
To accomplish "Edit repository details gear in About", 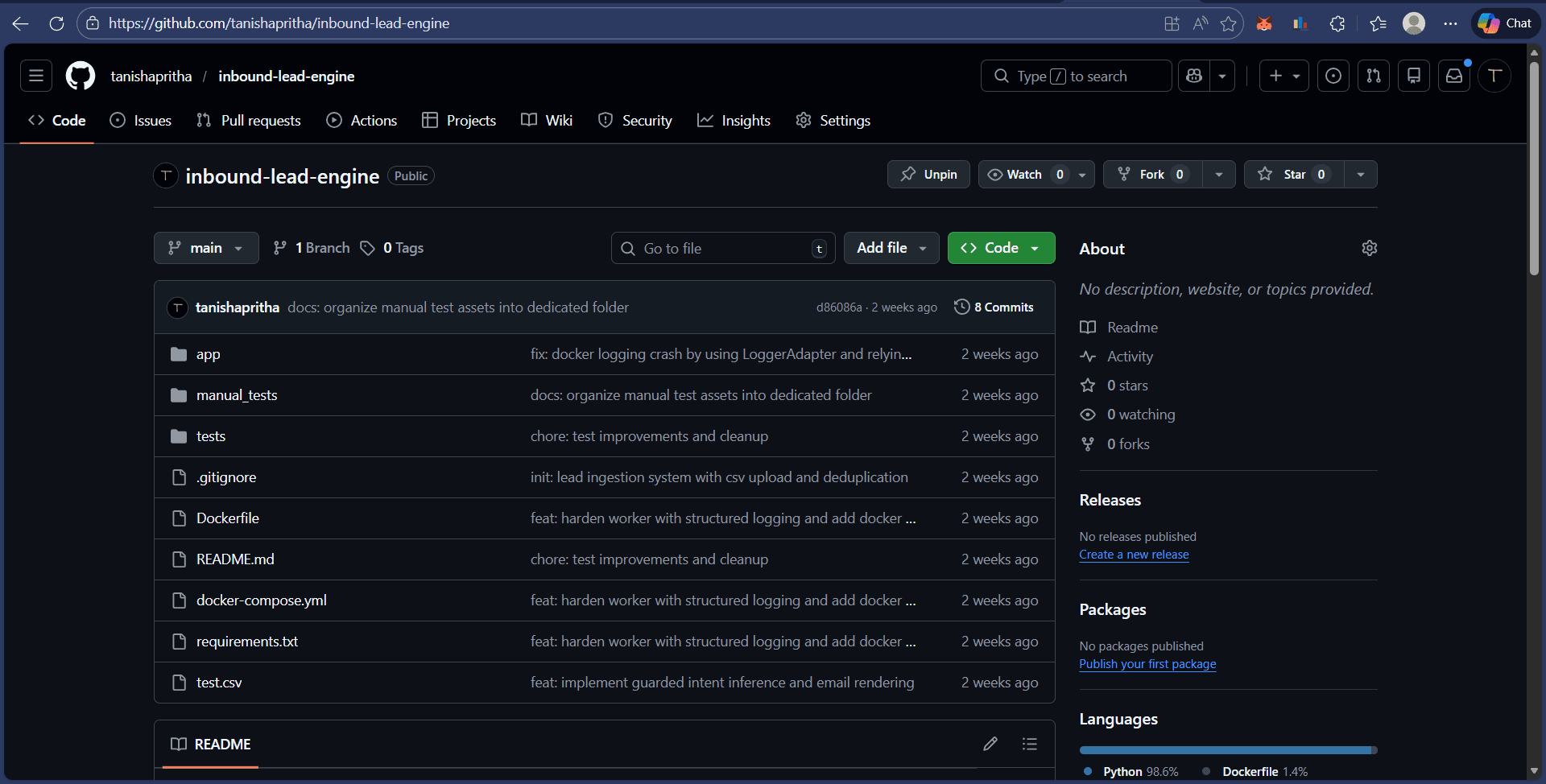I will click(1370, 248).
